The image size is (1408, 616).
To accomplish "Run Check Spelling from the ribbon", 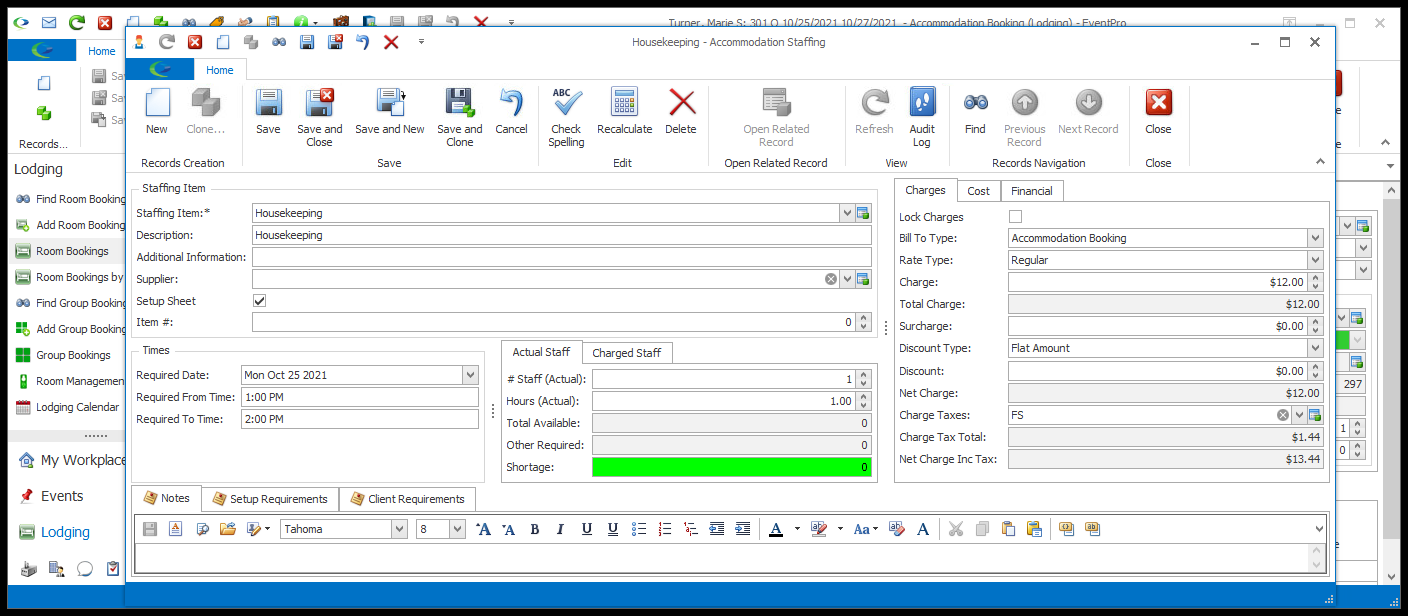I will [x=566, y=118].
